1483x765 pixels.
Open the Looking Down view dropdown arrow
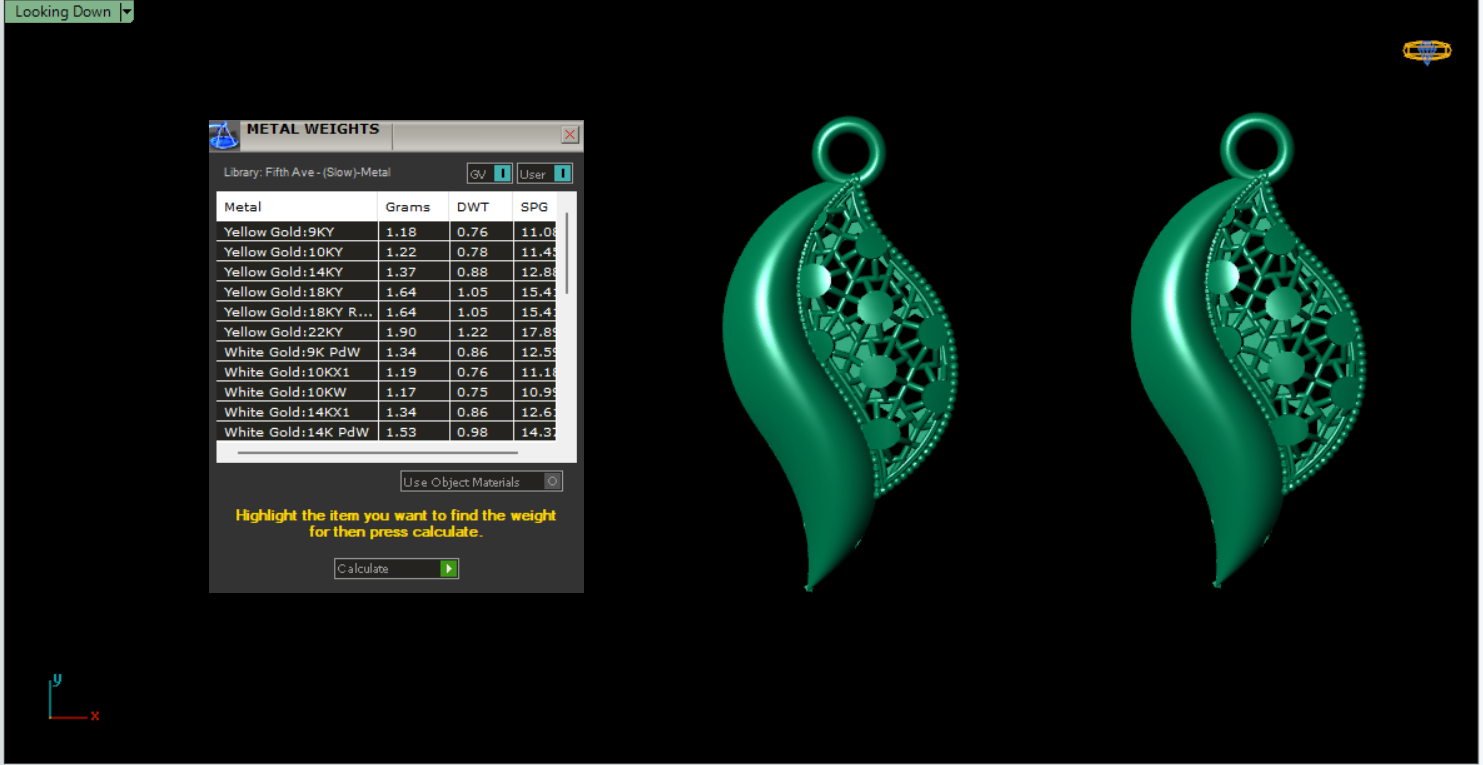click(126, 12)
